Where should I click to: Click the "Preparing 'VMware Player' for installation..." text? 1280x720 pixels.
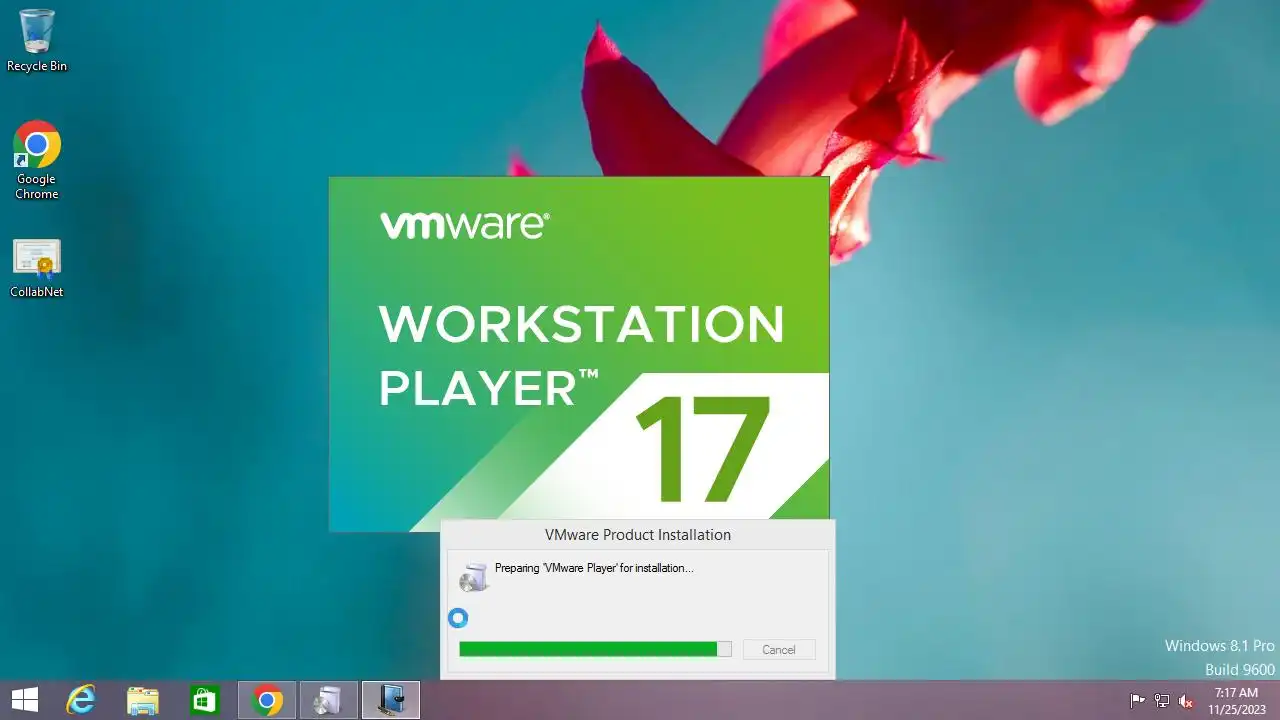[x=594, y=568]
